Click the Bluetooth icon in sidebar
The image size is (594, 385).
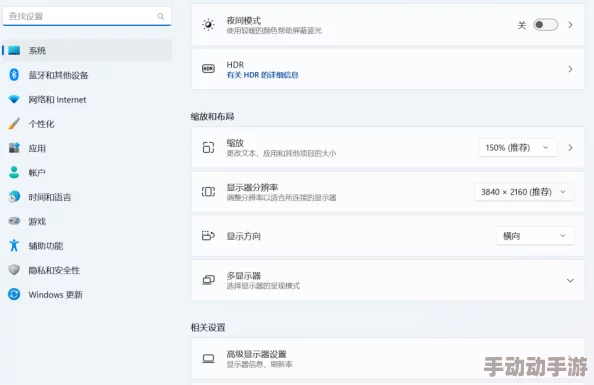click(14, 75)
